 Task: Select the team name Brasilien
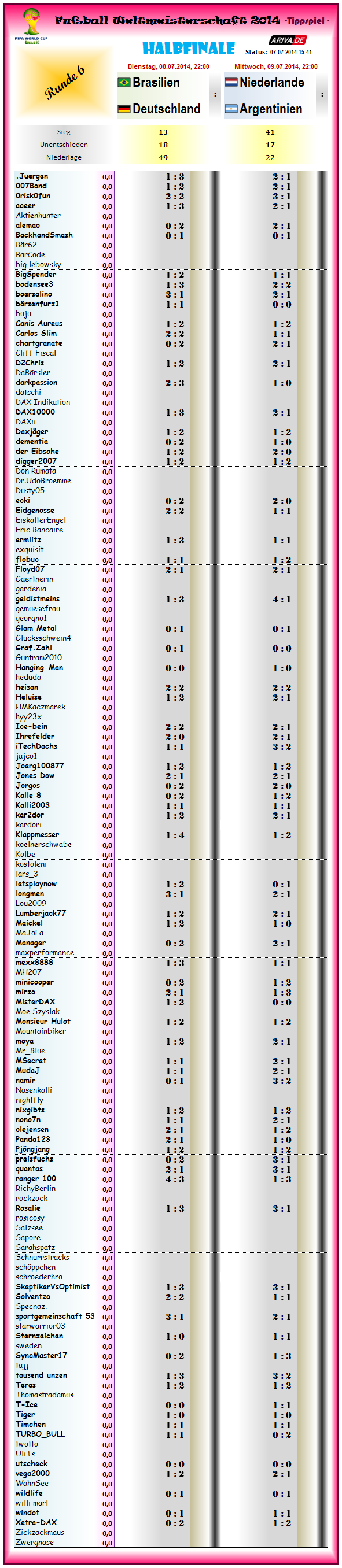pos(156,82)
